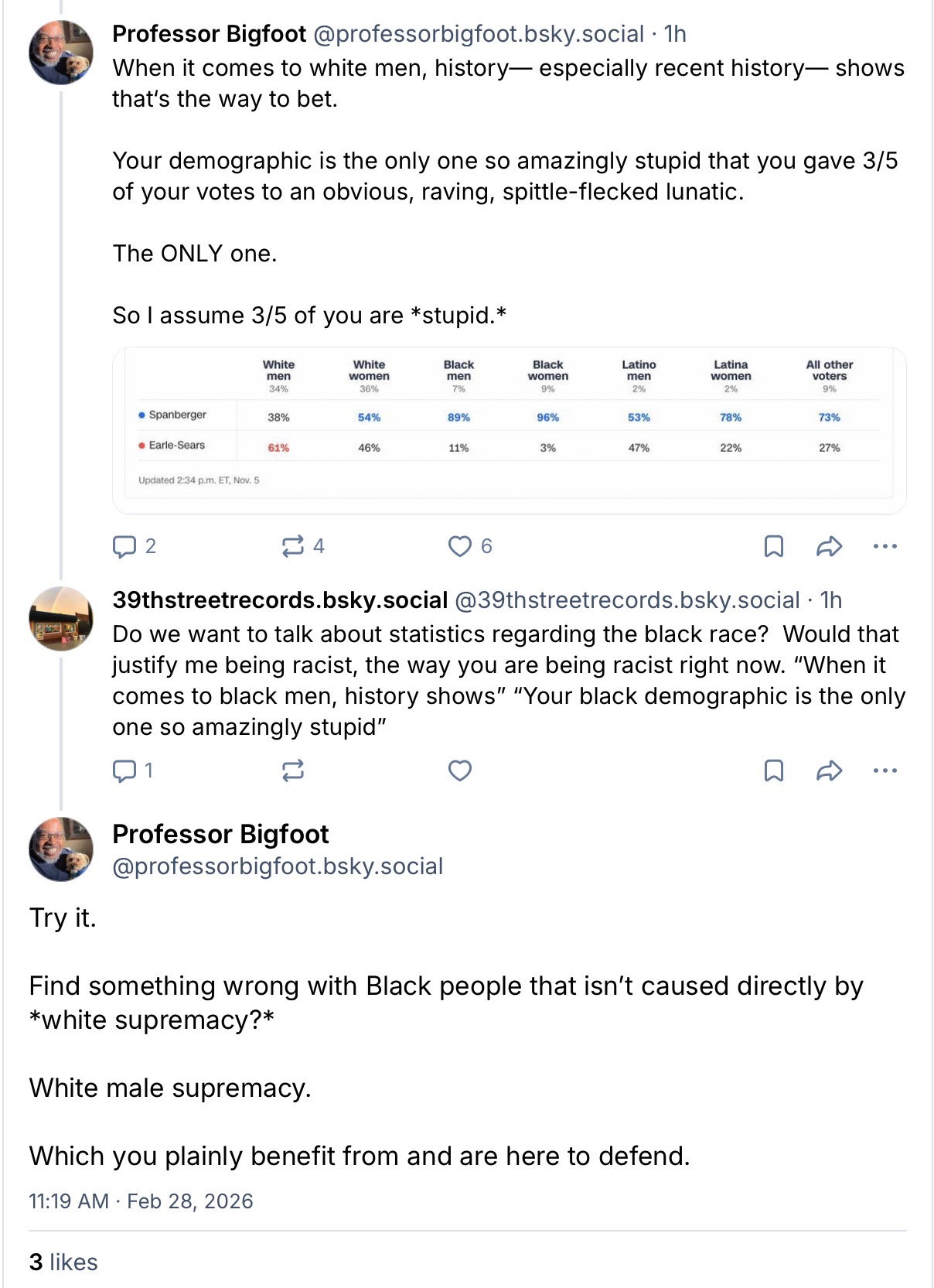Viewport: 934px width, 1288px height.
Task: Like the post with 6 likes
Action: click(460, 547)
